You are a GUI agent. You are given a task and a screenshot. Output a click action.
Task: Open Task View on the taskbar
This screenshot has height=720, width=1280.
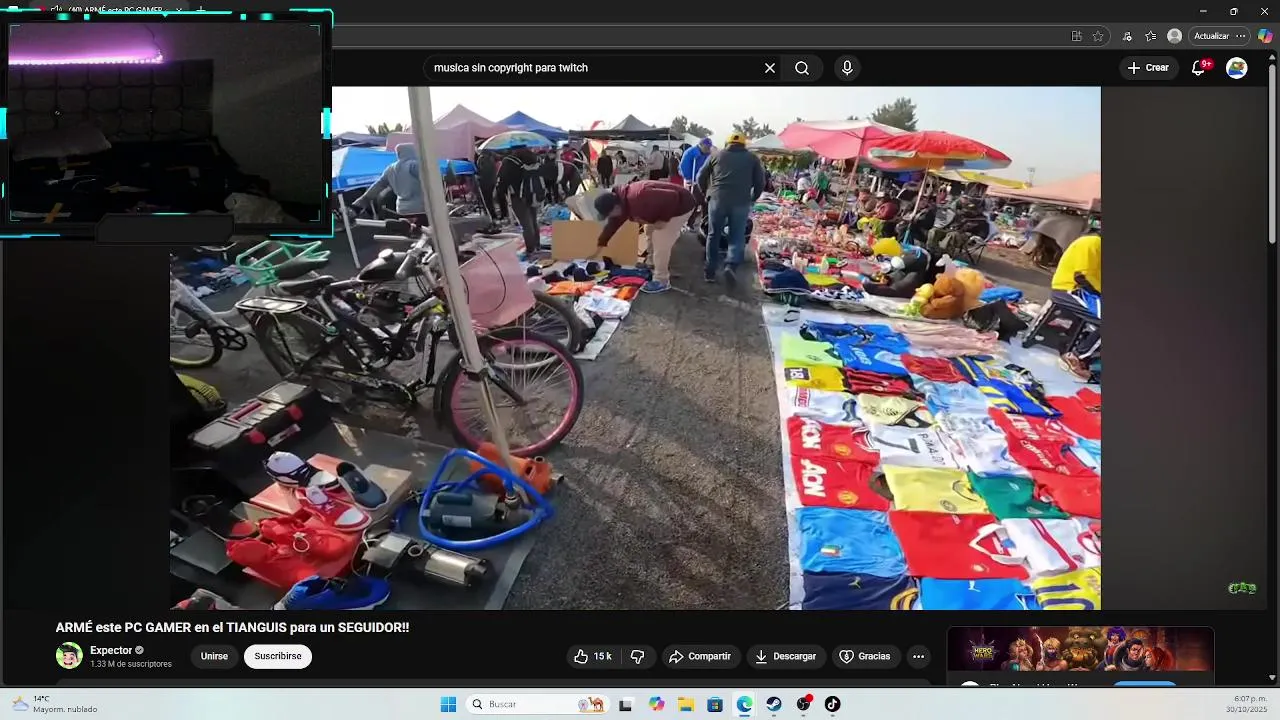625,704
